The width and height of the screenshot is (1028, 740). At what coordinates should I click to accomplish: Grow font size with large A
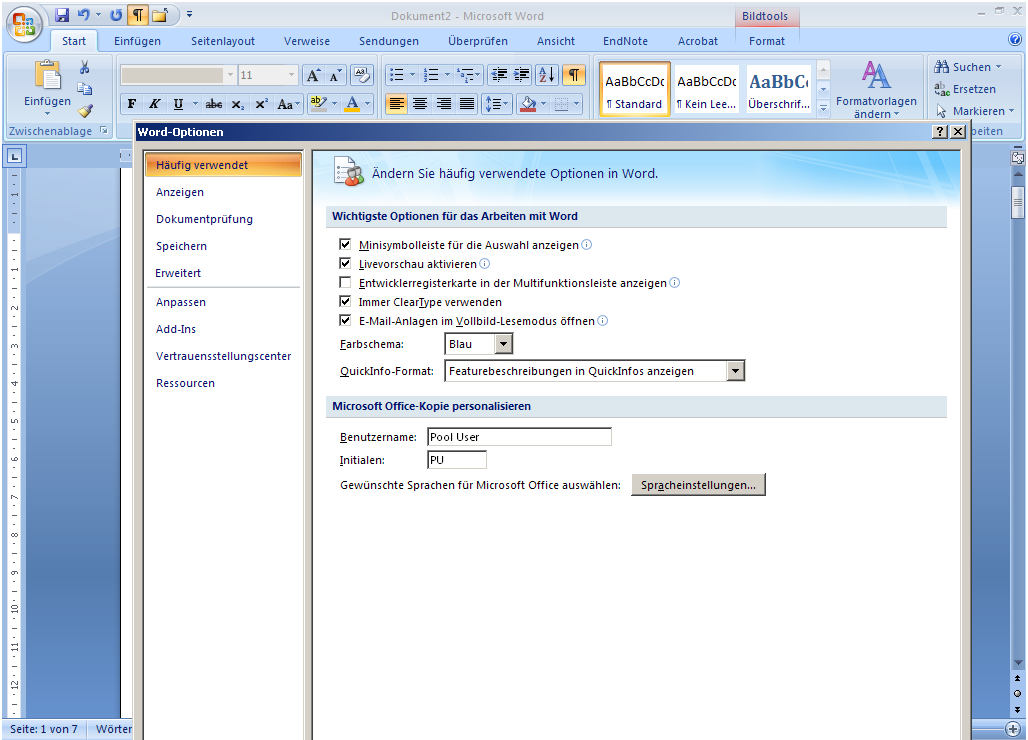313,75
